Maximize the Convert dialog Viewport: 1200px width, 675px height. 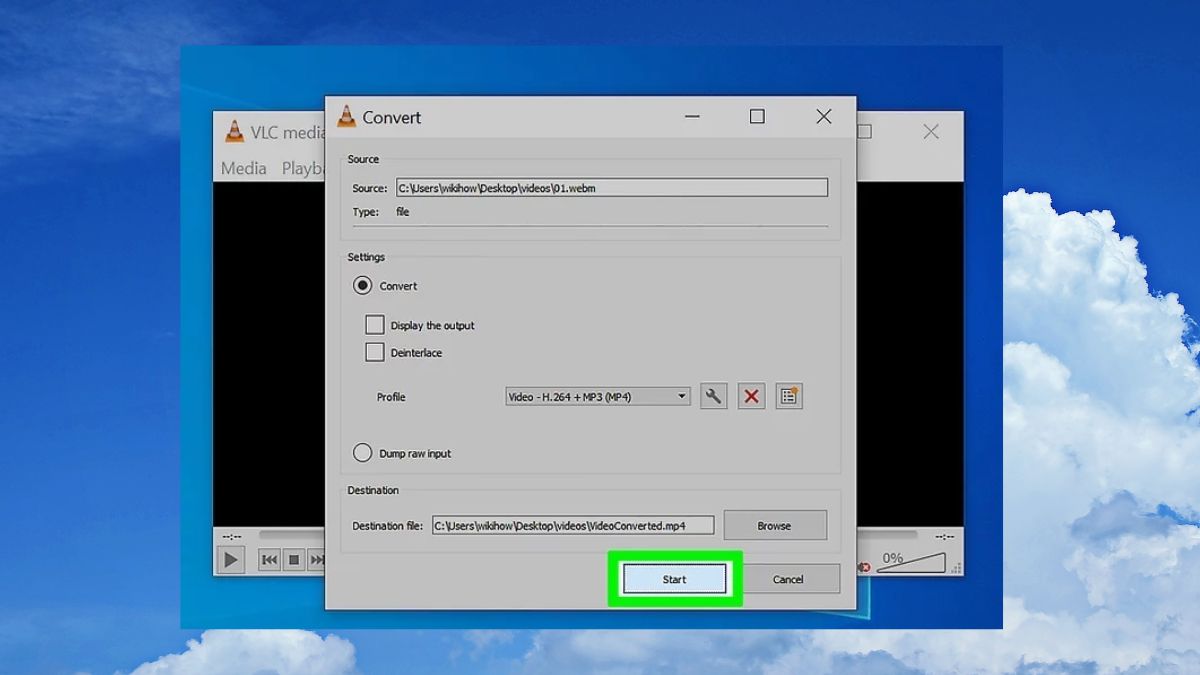(757, 117)
